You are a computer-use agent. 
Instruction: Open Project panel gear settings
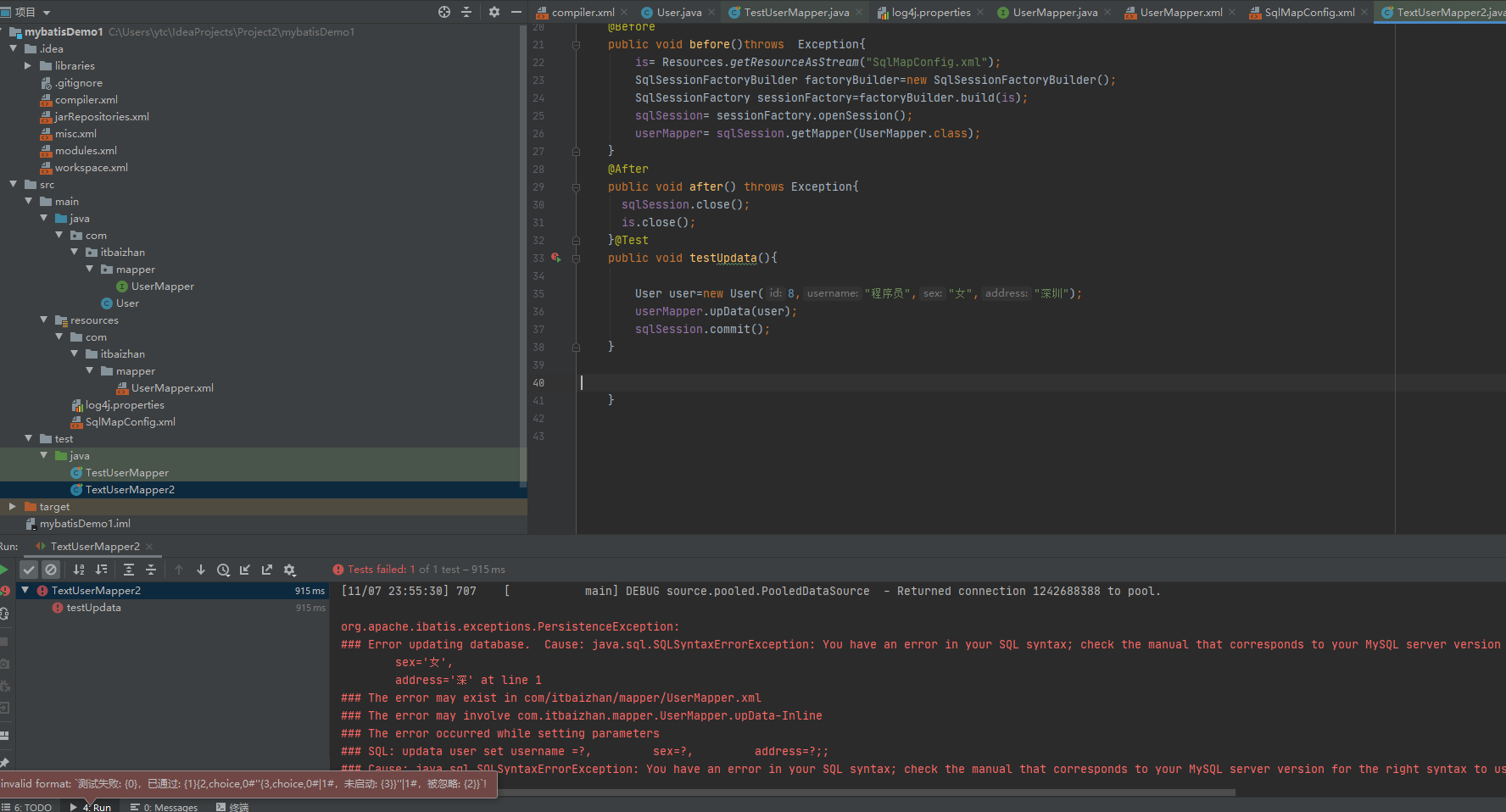click(x=494, y=12)
